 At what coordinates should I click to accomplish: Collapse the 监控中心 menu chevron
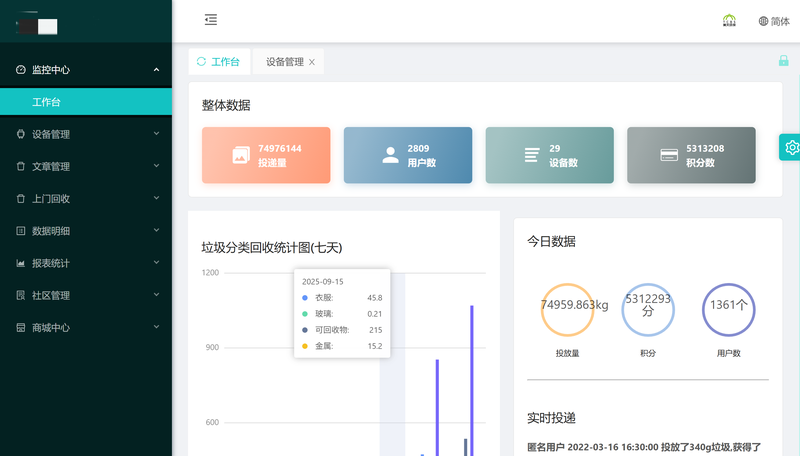[x=156, y=69]
